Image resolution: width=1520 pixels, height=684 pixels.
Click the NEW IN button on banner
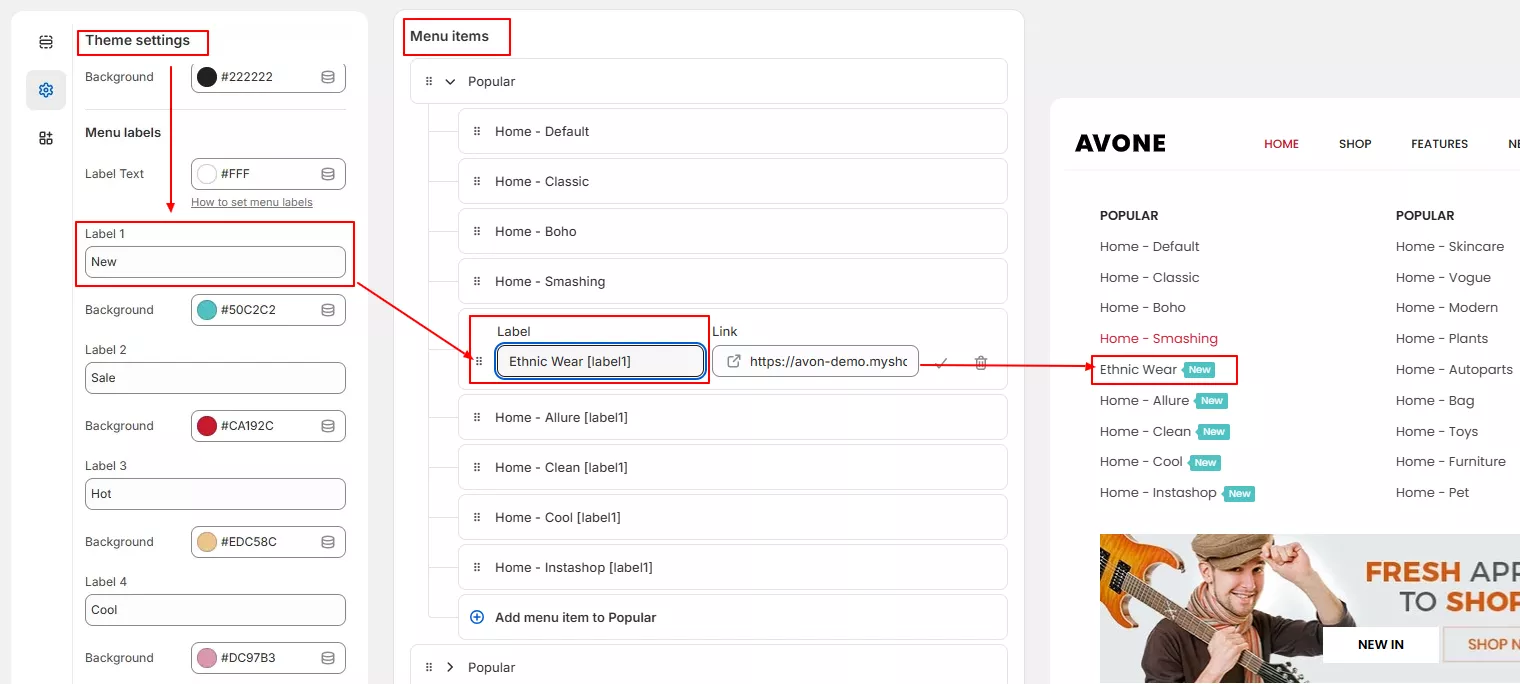point(1380,645)
